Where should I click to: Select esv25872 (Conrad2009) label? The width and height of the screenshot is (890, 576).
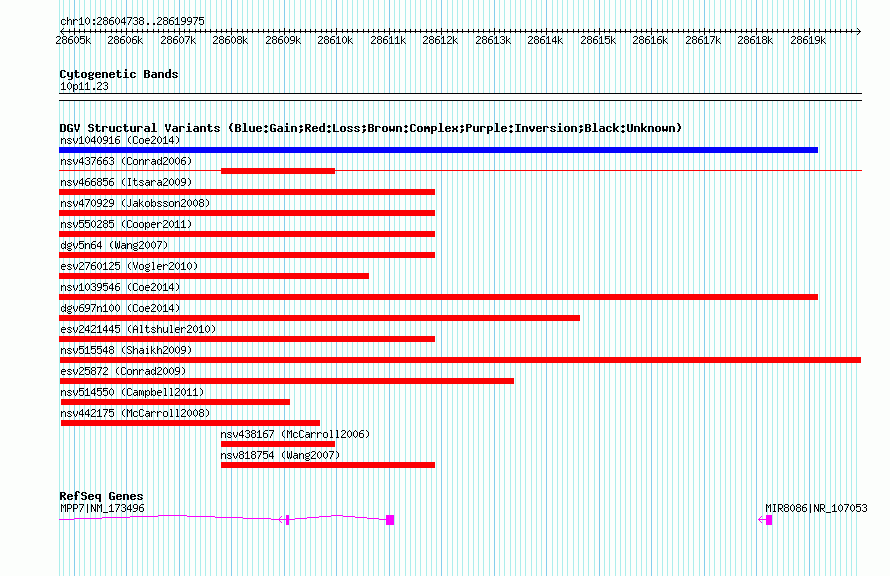pyautogui.click(x=123, y=371)
